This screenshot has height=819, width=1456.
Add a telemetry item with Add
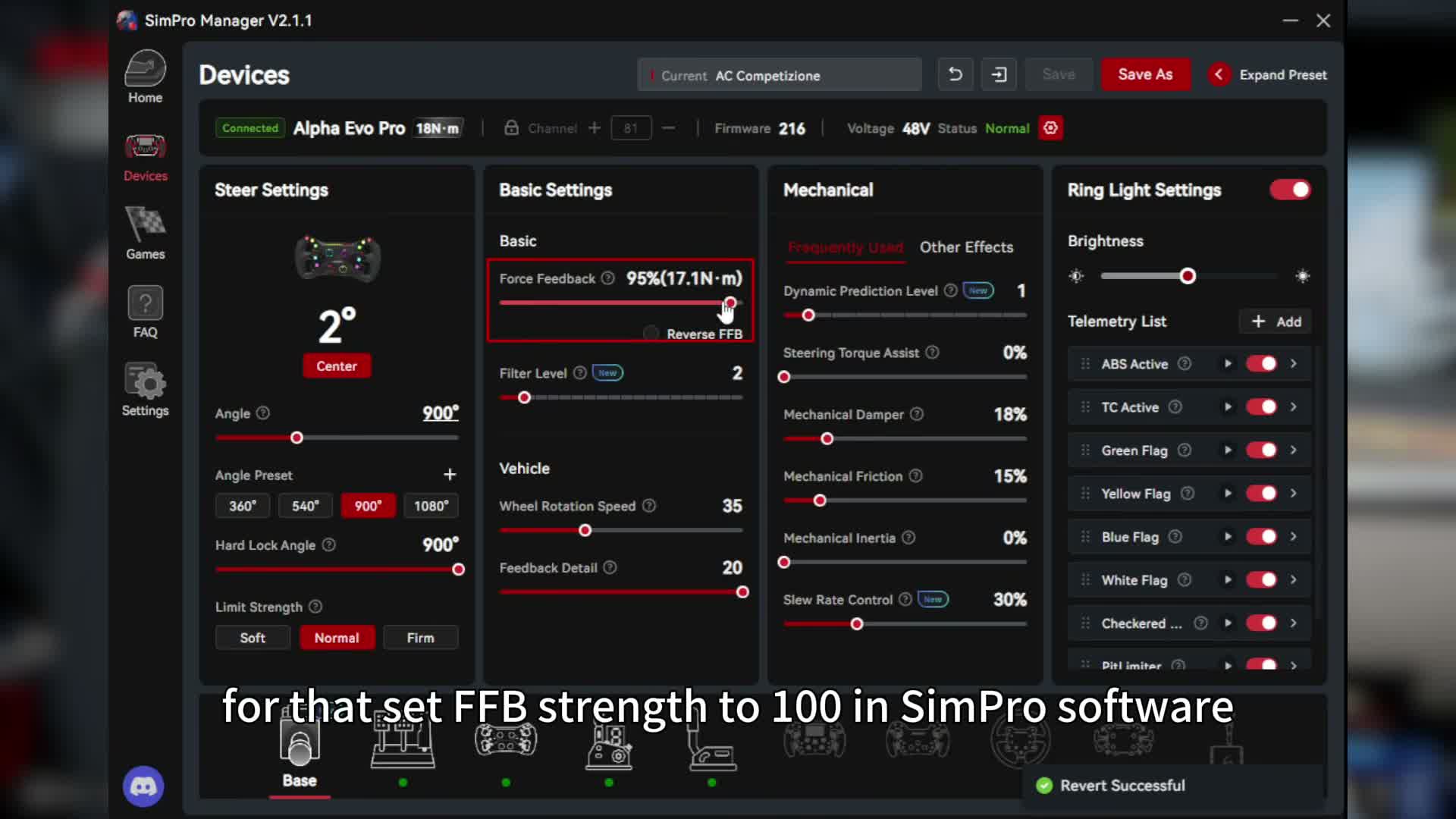point(1276,322)
